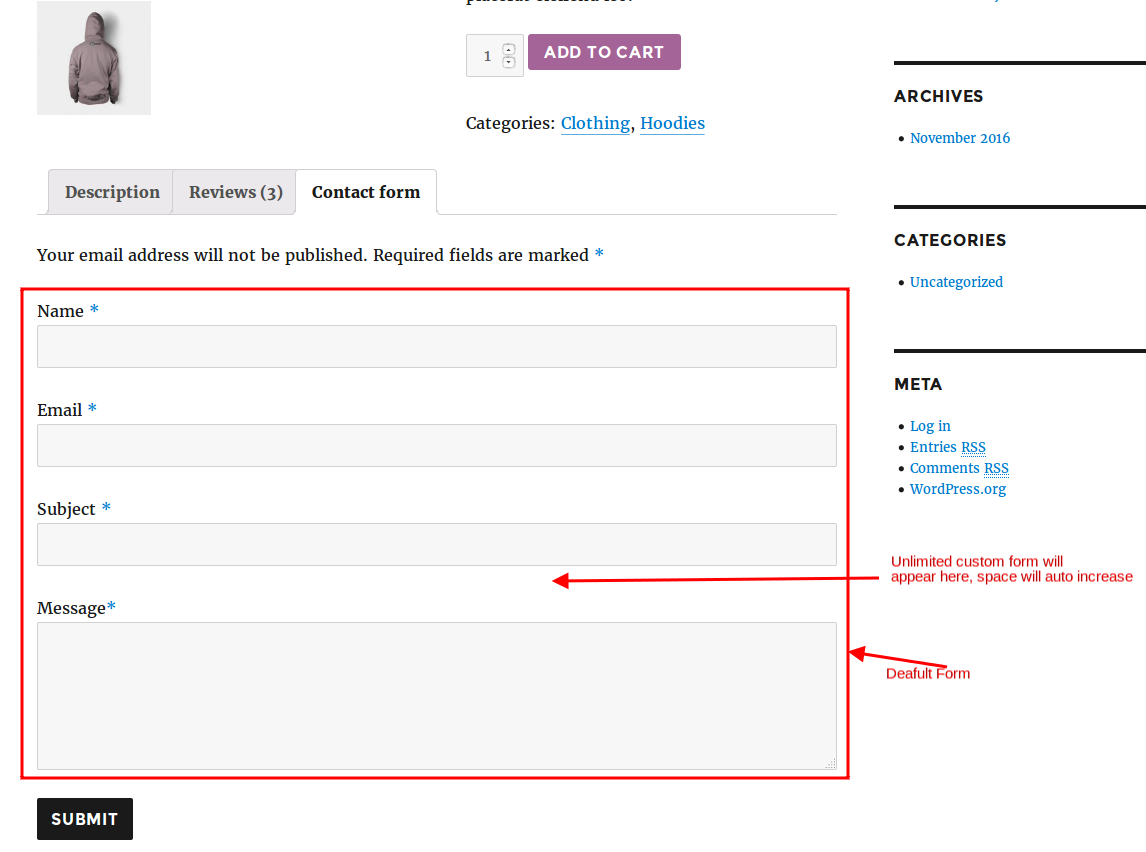Viewport: 1146px width, 852px height.
Task: Click the Log in link
Action: [930, 426]
